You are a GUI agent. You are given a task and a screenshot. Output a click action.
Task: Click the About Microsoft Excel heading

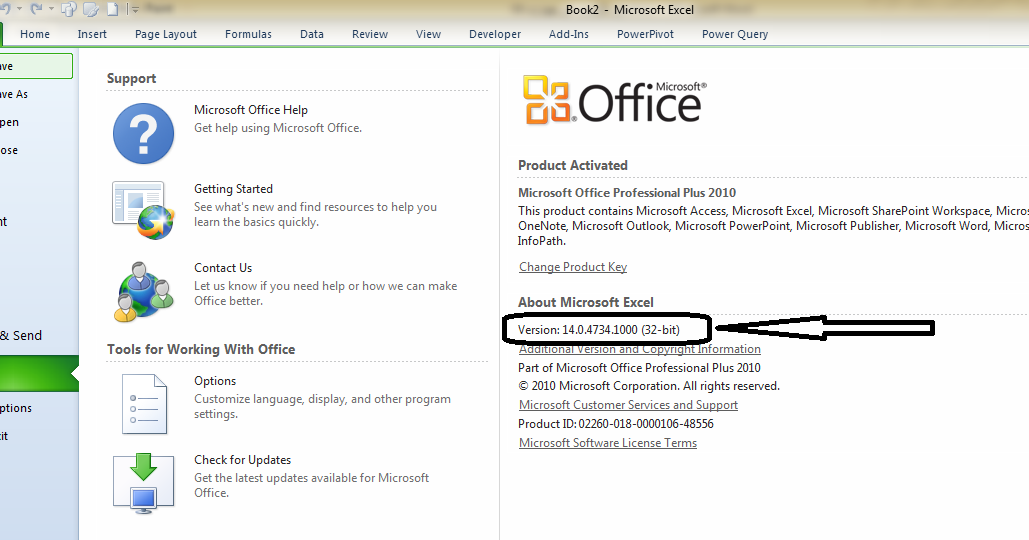tap(585, 302)
